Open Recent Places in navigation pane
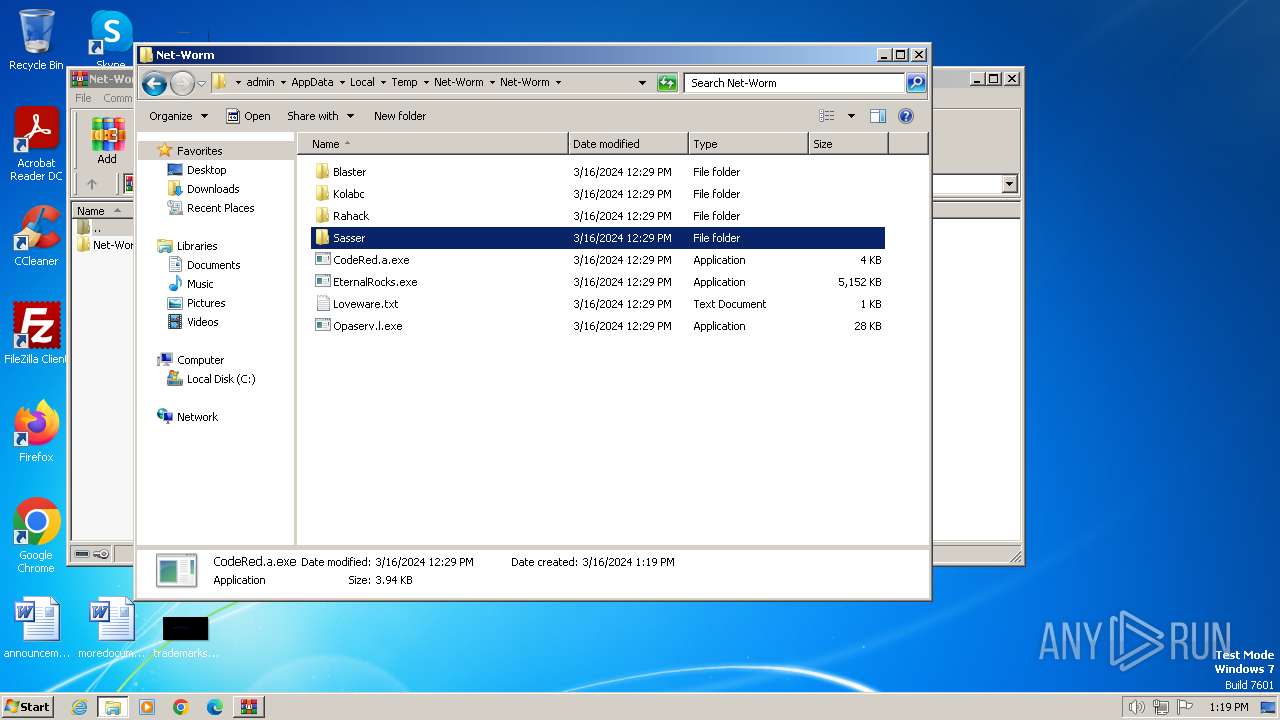Screen dimensions: 1280x720 [x=220, y=208]
